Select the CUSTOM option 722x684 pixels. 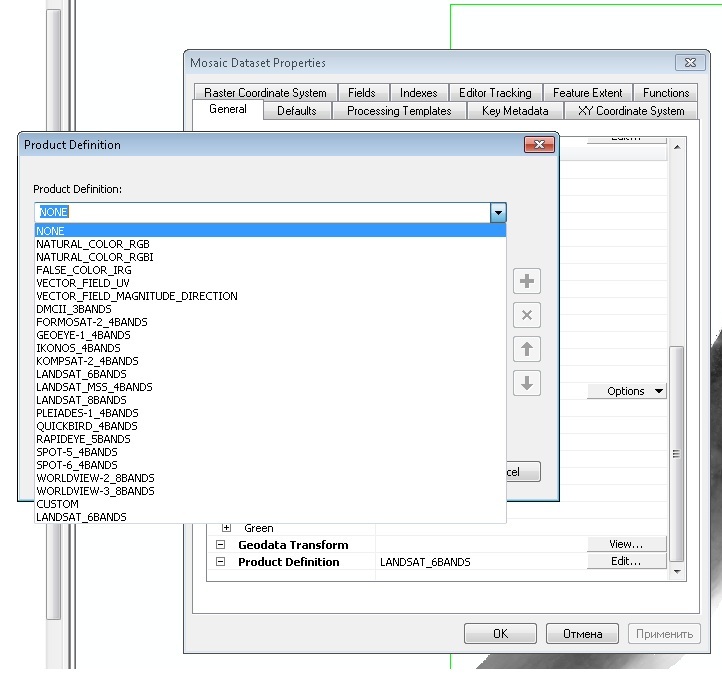(270, 504)
